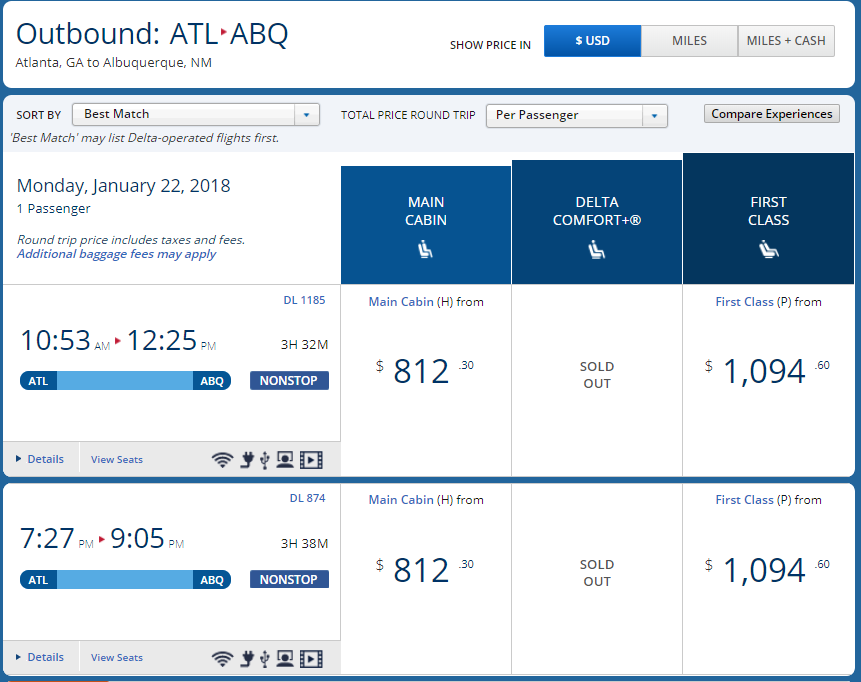The width and height of the screenshot is (861, 682).
Task: Select $812.30 Main Cabin fare for DL 1185
Action: [425, 372]
